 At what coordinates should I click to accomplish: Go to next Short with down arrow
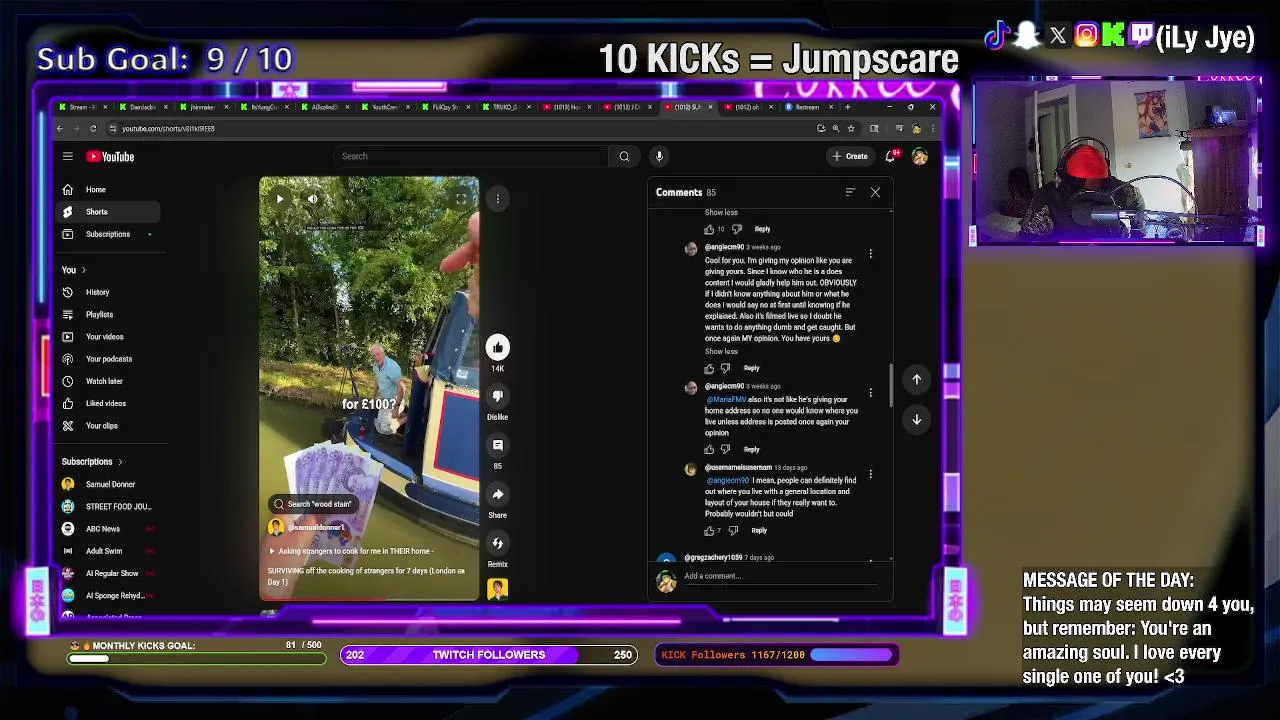click(x=916, y=420)
